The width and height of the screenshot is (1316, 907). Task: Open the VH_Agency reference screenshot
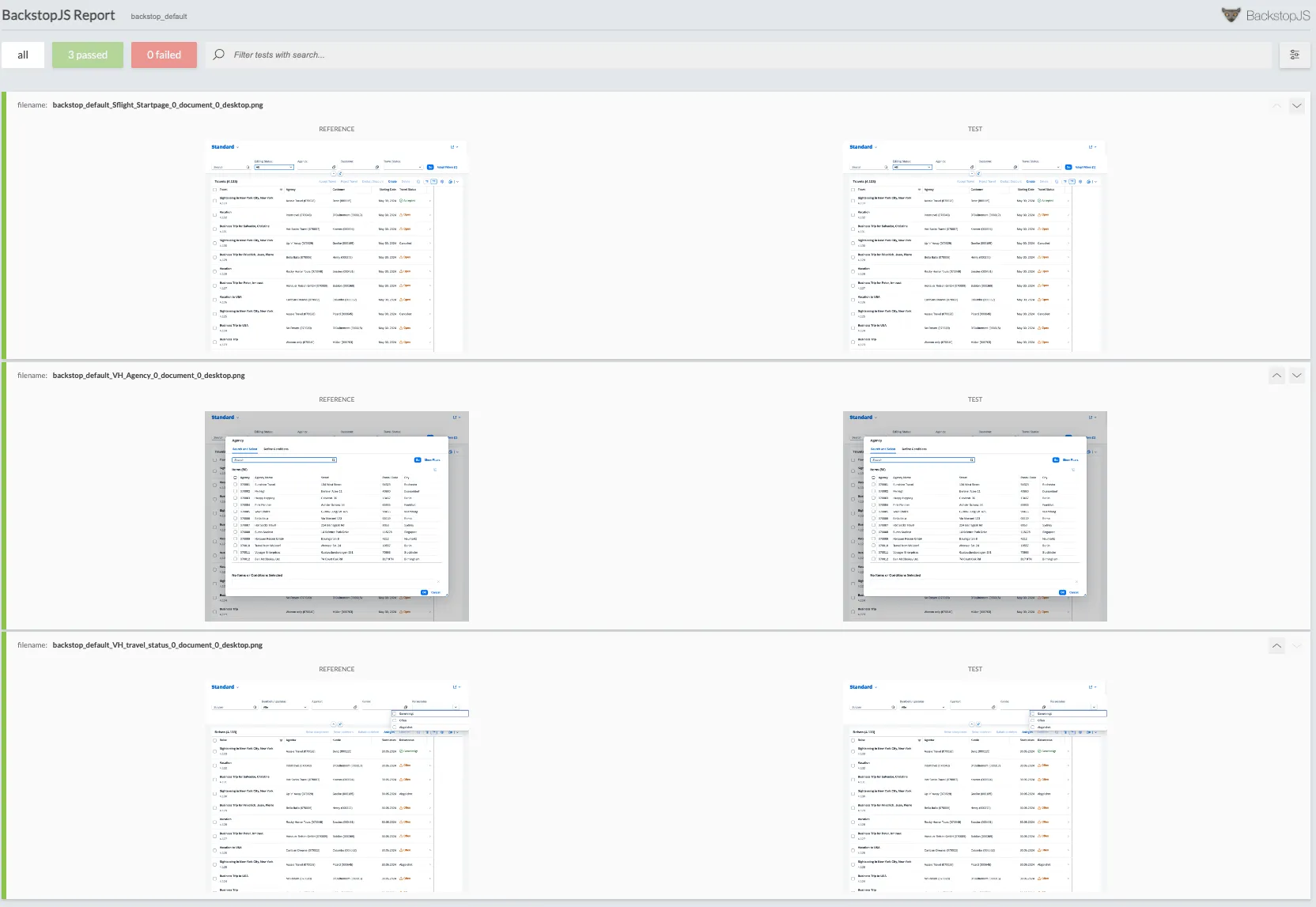click(x=337, y=516)
